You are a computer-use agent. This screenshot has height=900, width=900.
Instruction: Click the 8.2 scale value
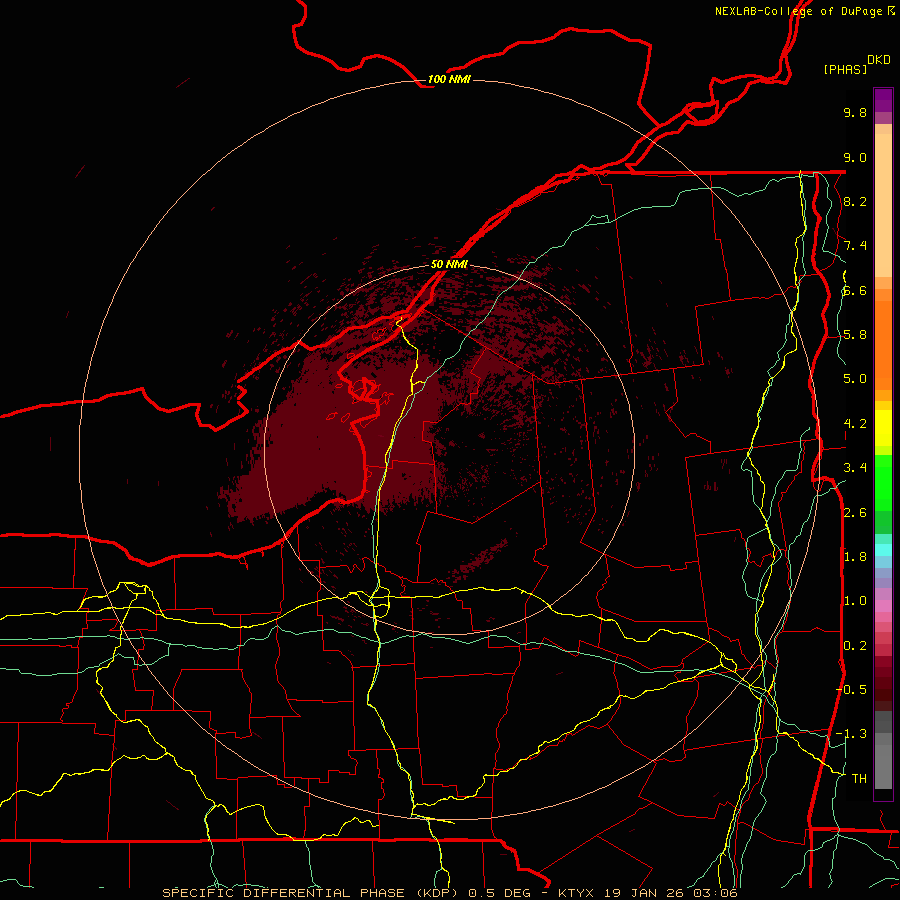pyautogui.click(x=855, y=201)
